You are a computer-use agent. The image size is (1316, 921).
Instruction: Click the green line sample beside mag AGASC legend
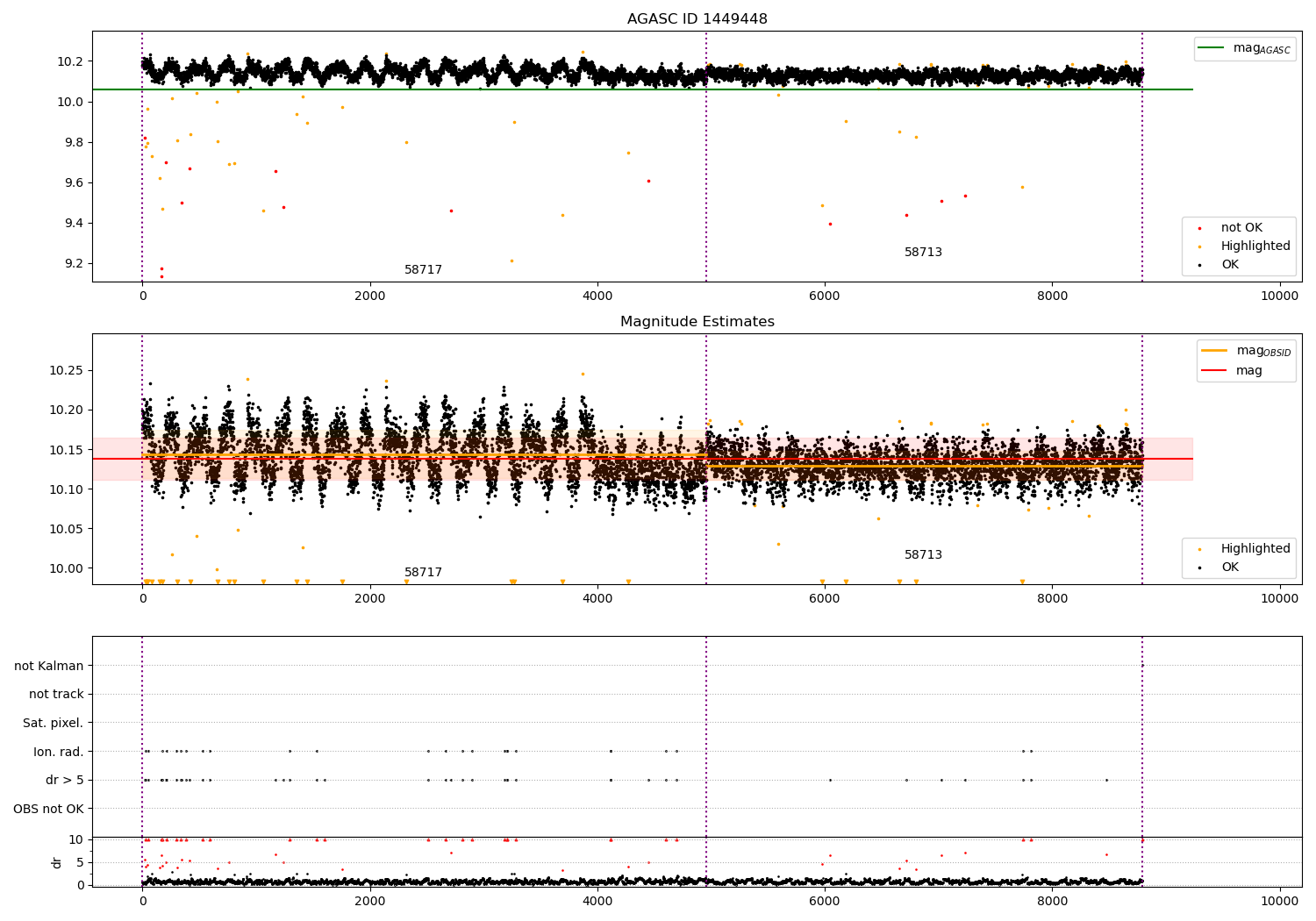1212,48
